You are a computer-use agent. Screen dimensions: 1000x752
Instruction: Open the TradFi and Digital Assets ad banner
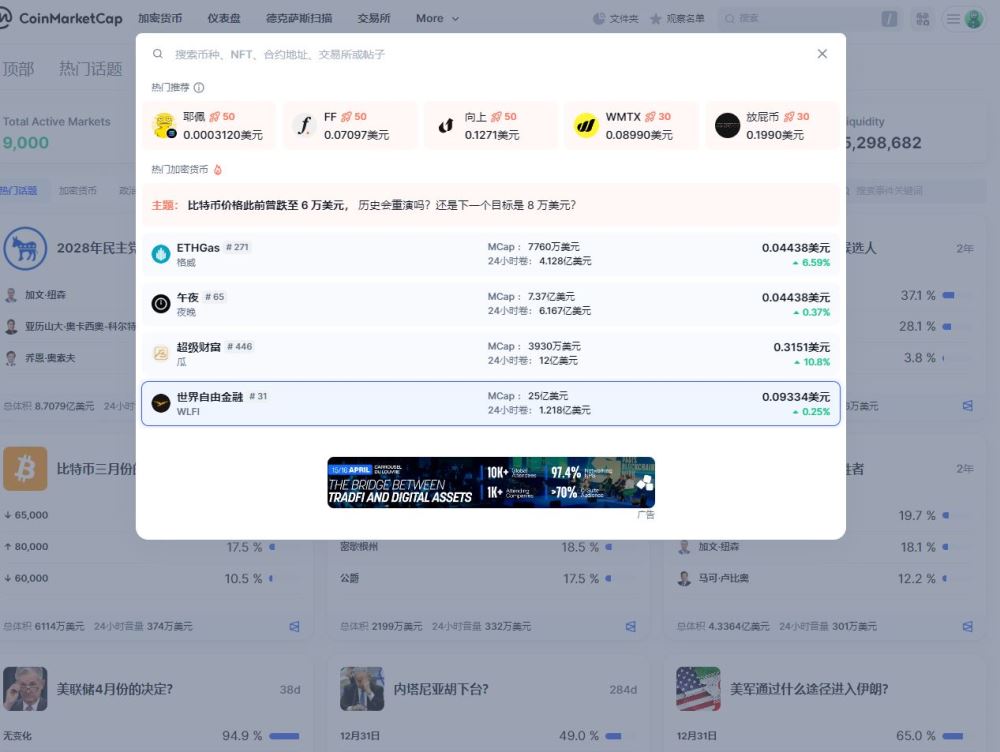(490, 482)
